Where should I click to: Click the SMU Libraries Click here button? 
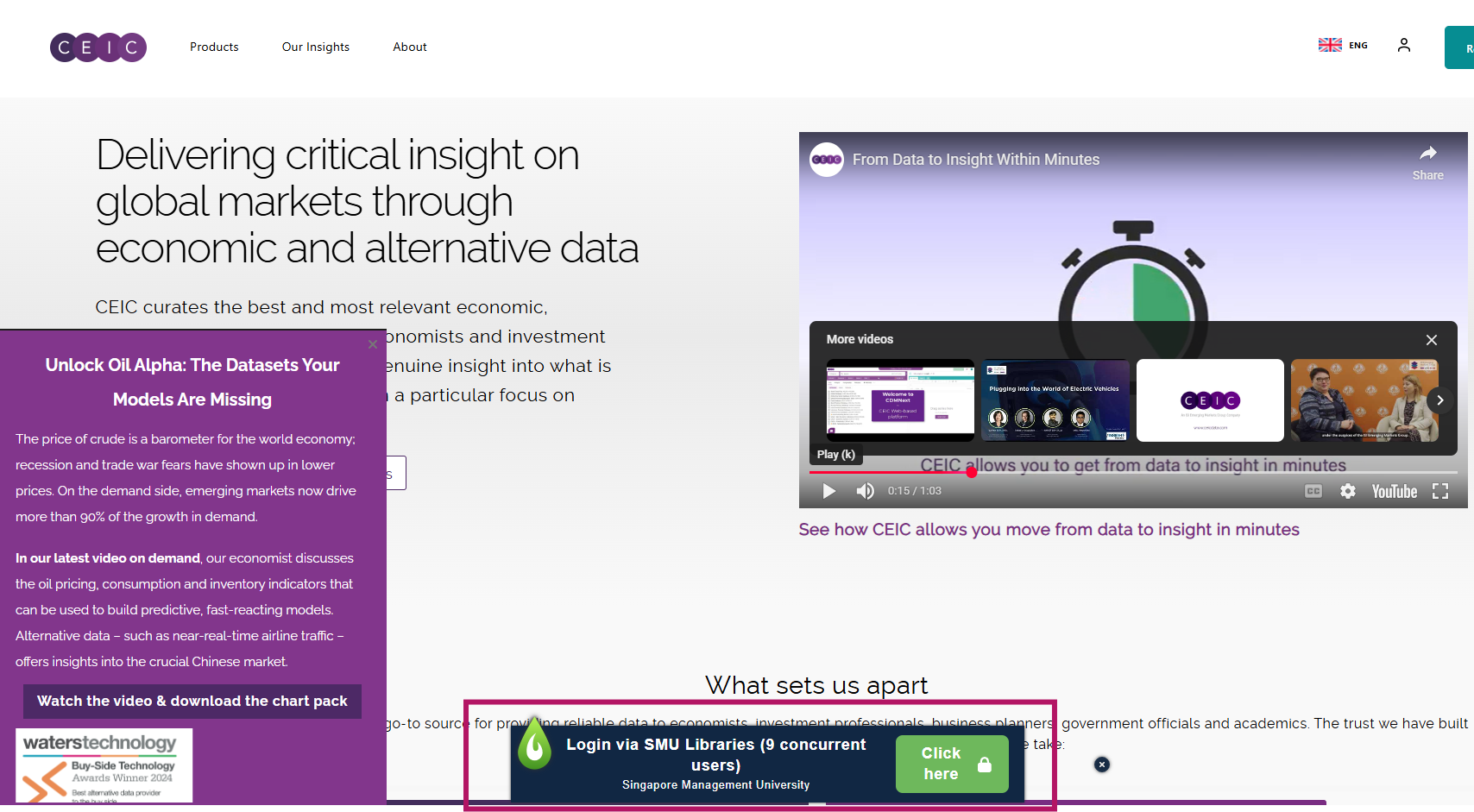click(x=952, y=764)
